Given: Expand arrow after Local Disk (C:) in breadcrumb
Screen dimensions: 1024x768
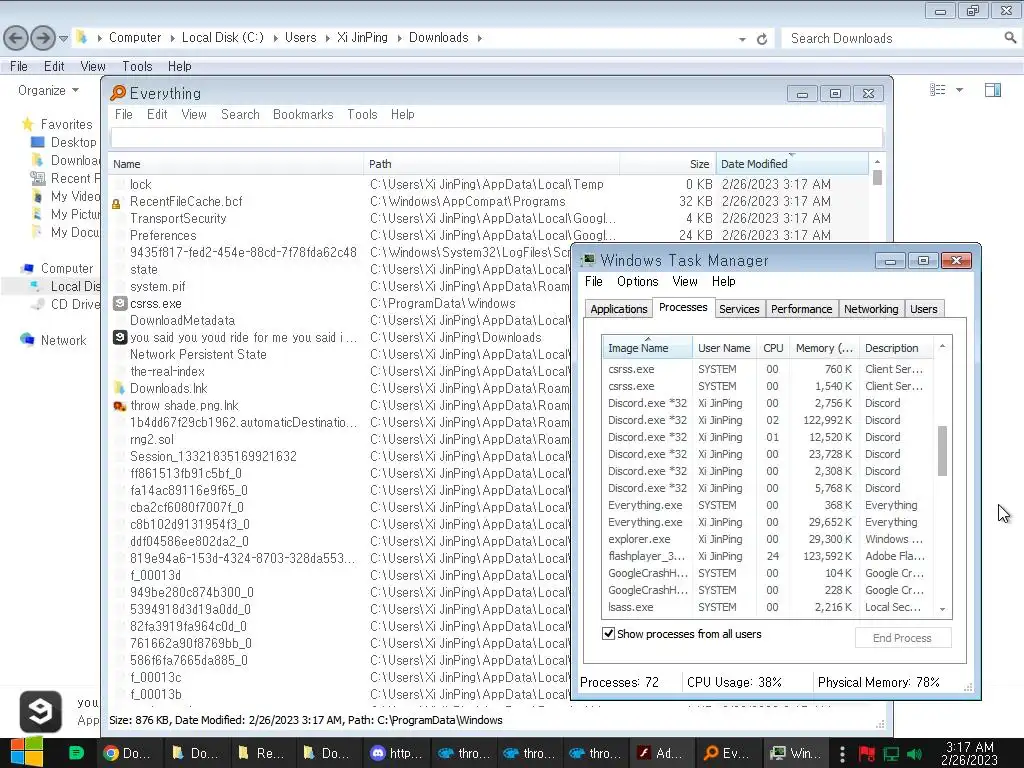Looking at the screenshot, I should (x=274, y=38).
